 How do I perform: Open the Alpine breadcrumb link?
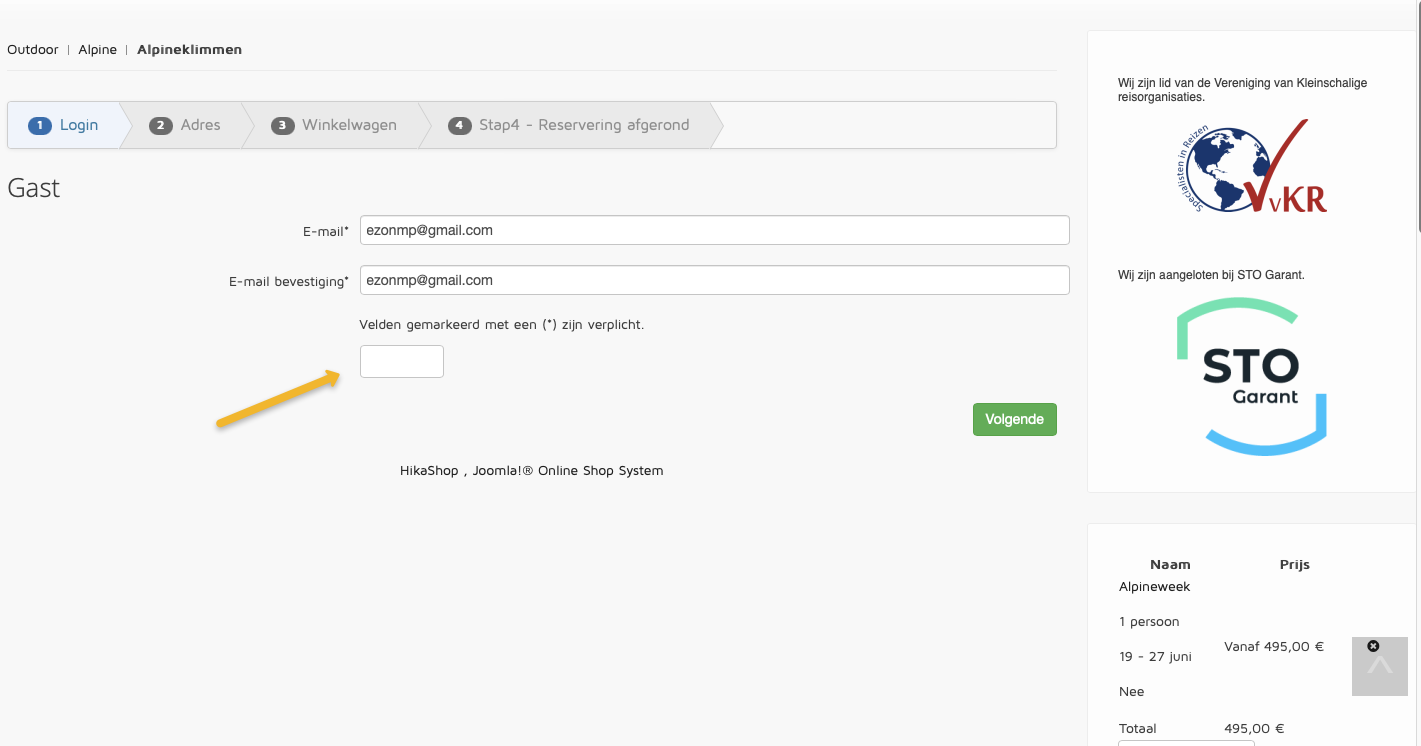(98, 49)
